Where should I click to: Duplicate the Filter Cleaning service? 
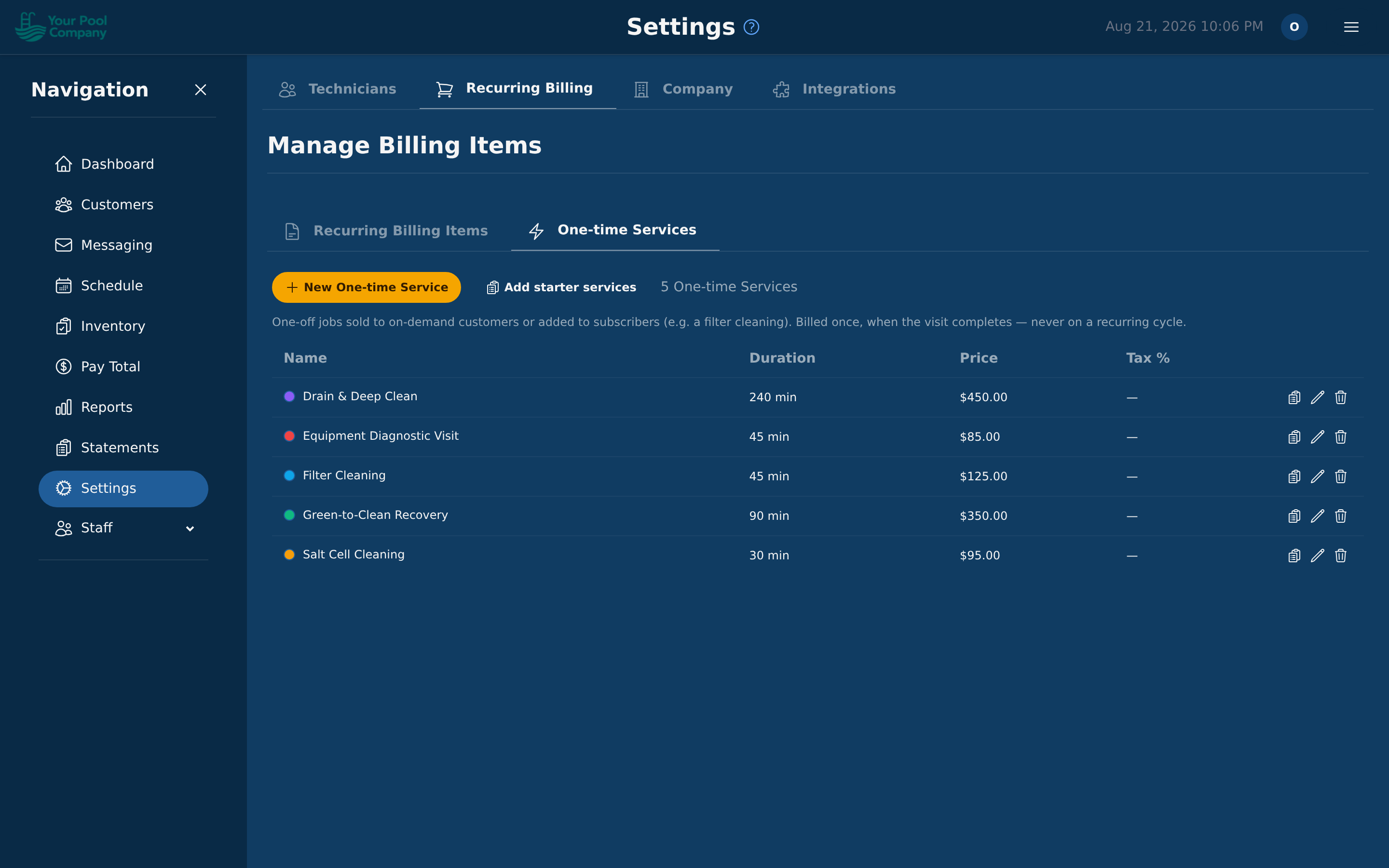coord(1294,476)
